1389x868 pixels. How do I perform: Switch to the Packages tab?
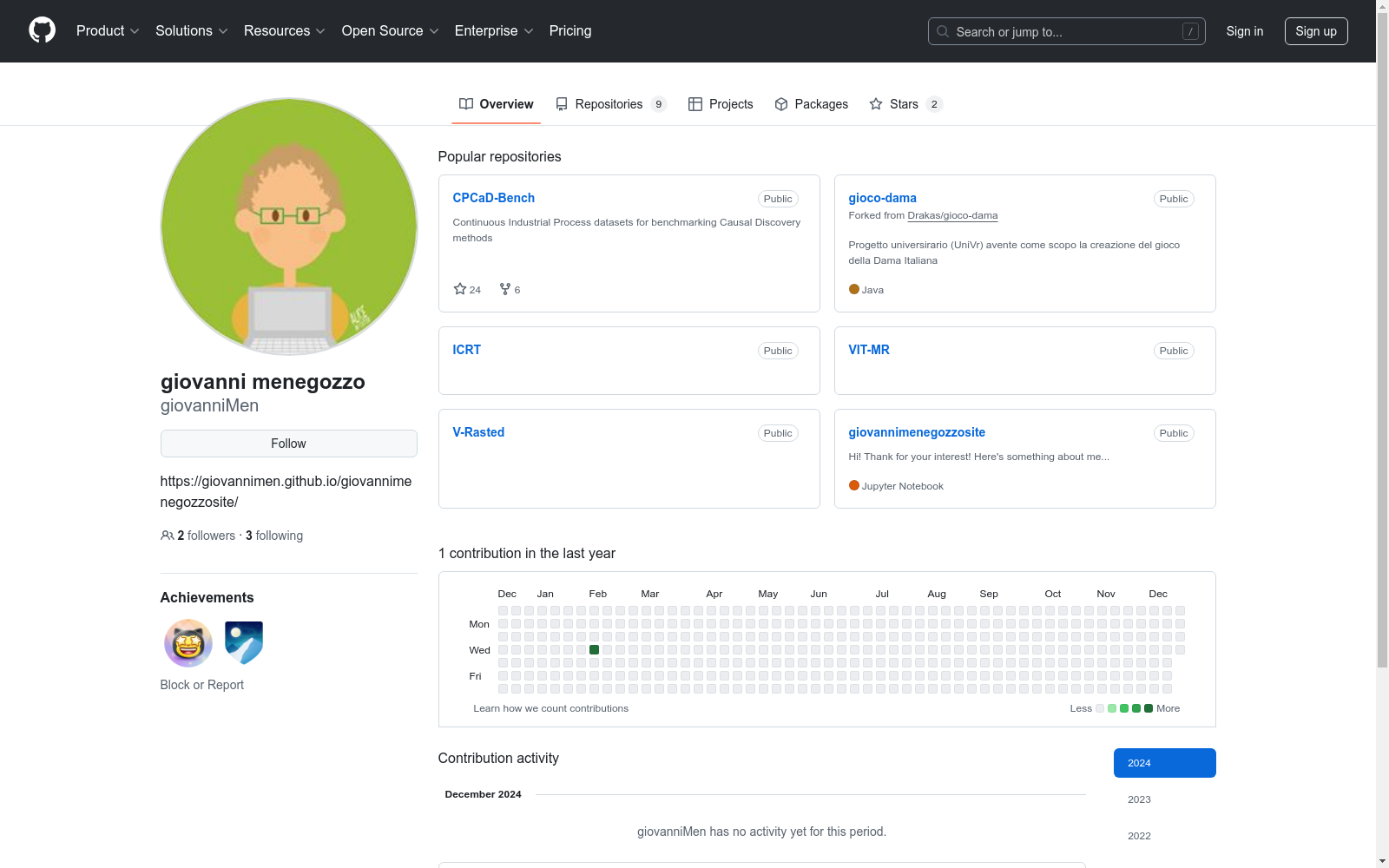point(811,104)
